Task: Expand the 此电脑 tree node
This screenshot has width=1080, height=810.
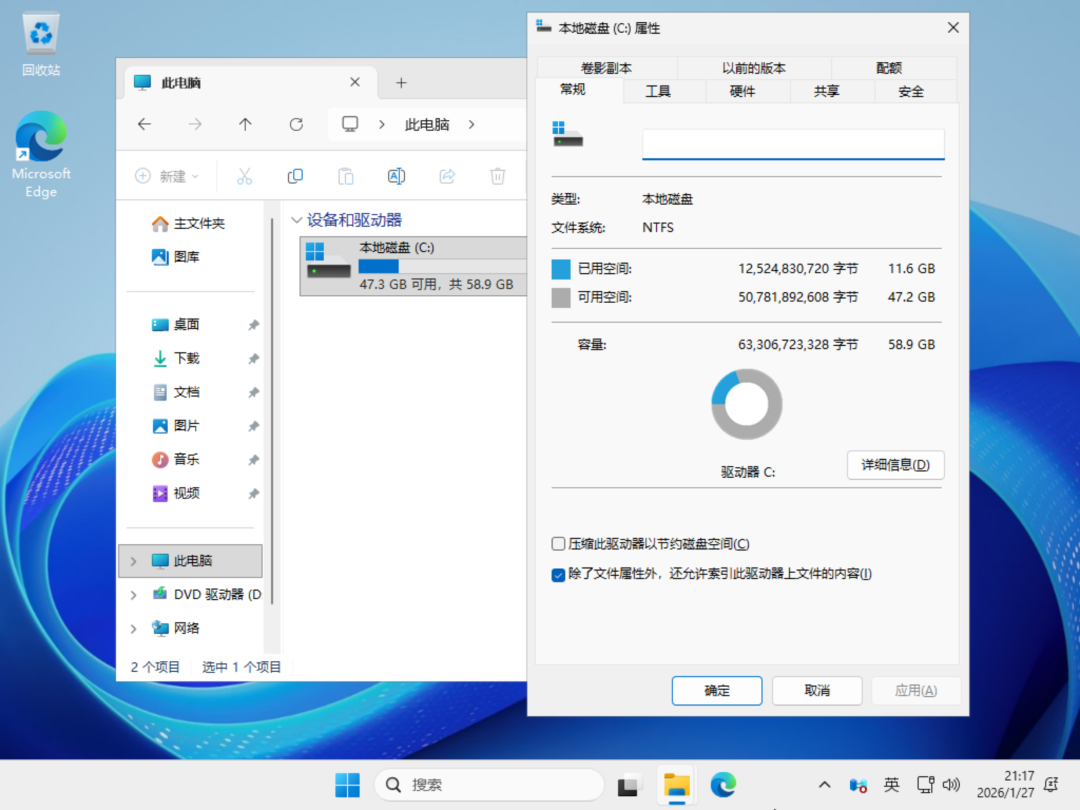Action: coord(134,561)
